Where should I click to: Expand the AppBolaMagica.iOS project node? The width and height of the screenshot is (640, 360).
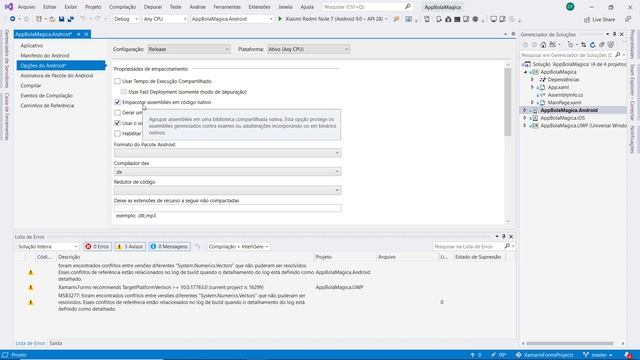pyautogui.click(x=525, y=118)
